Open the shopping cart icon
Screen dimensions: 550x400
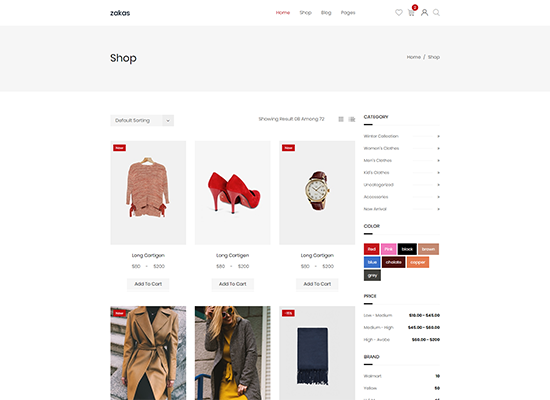[x=411, y=13]
